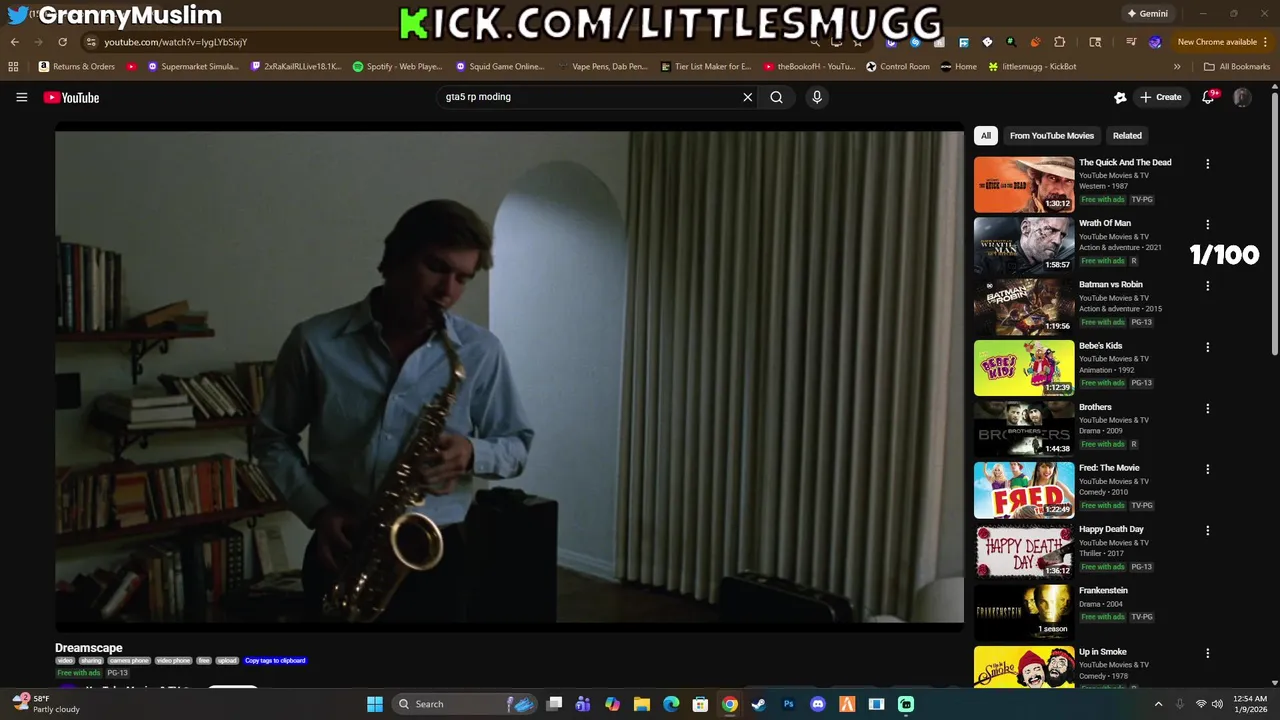1280x720 pixels.
Task: Open Squid Game Online bookmark
Action: coord(500,67)
